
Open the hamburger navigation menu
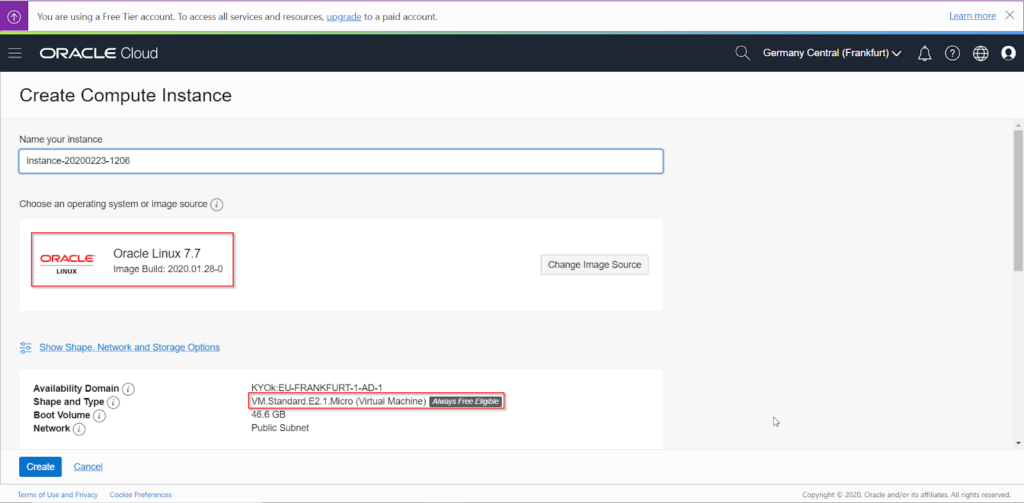pyautogui.click(x=15, y=53)
